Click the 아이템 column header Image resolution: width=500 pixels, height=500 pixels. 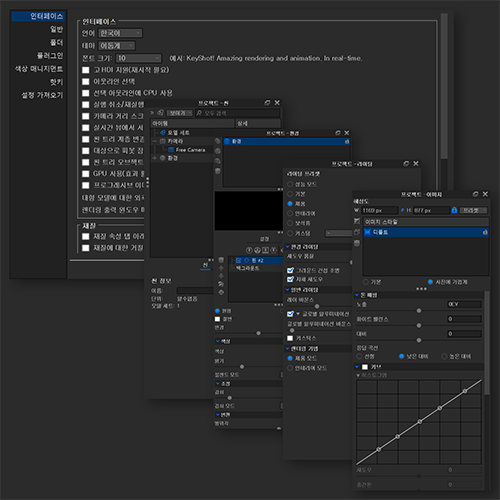coord(192,123)
